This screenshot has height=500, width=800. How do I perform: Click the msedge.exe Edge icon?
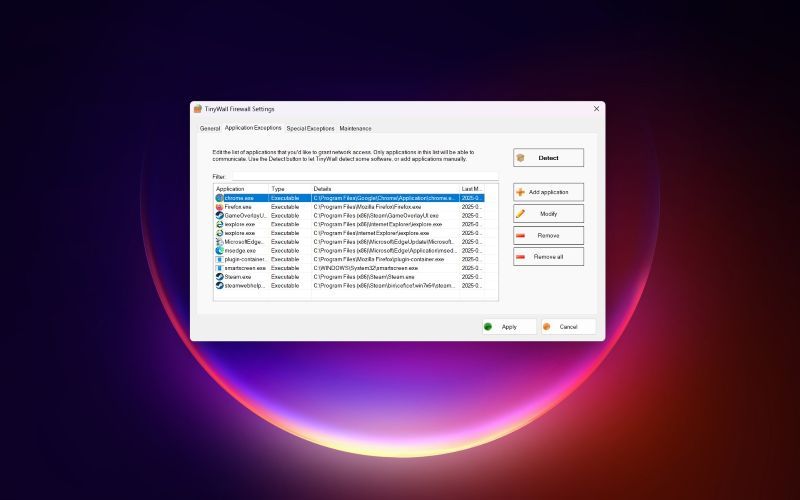coord(219,251)
